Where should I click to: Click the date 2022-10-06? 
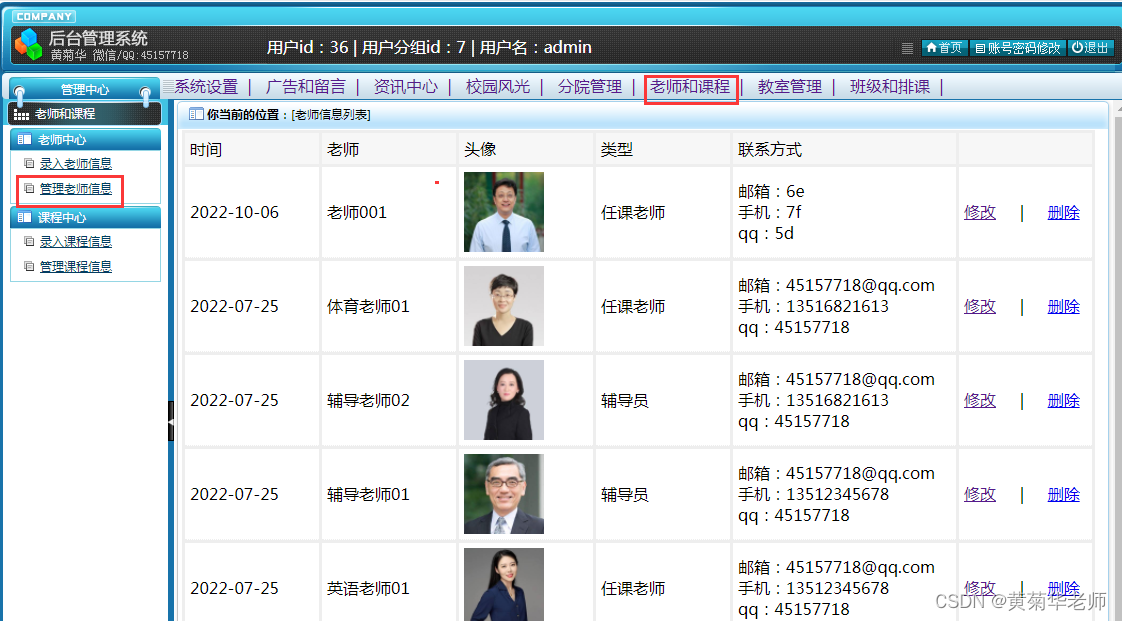[235, 212]
